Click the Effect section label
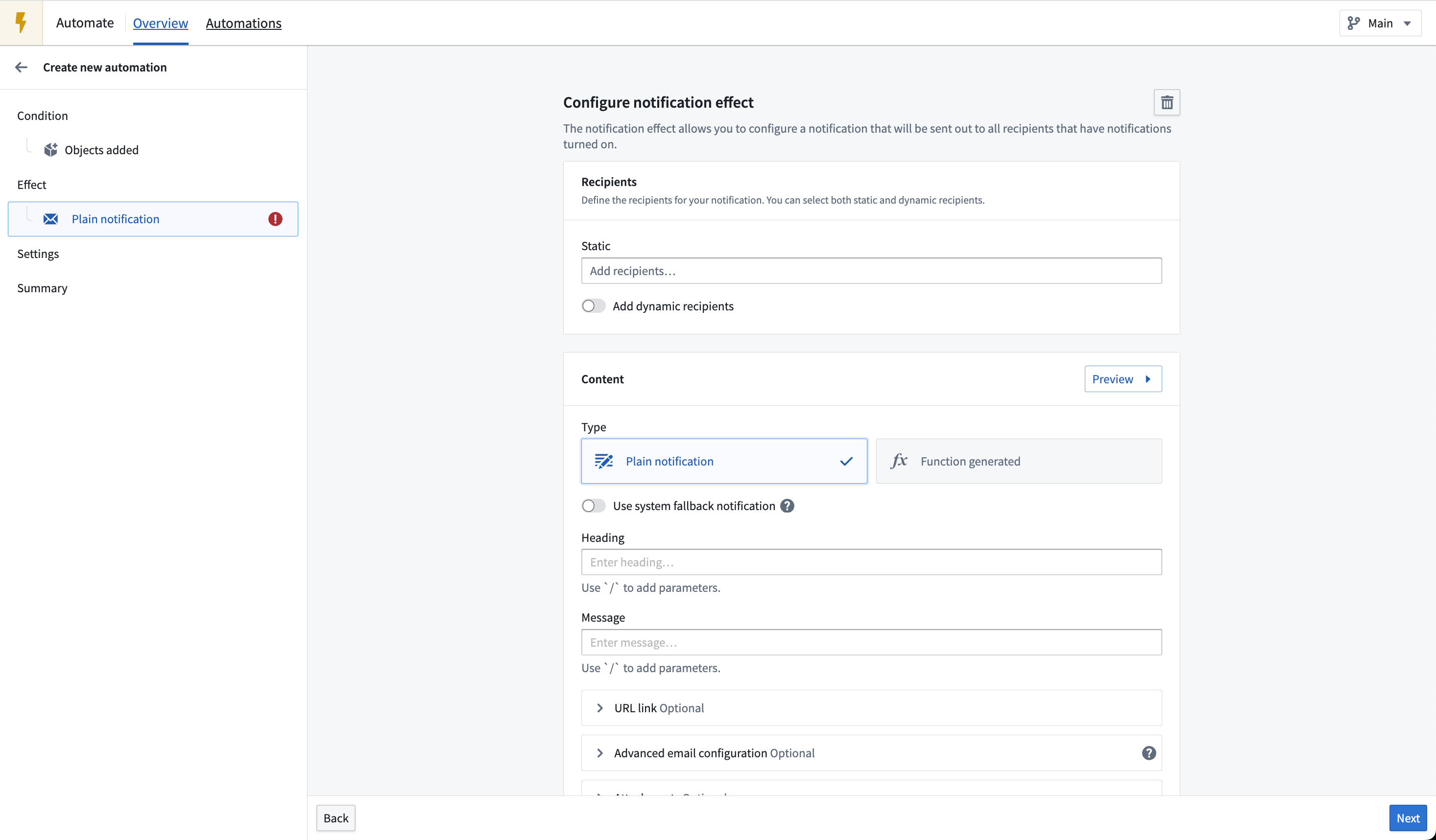The height and width of the screenshot is (840, 1436). click(31, 185)
